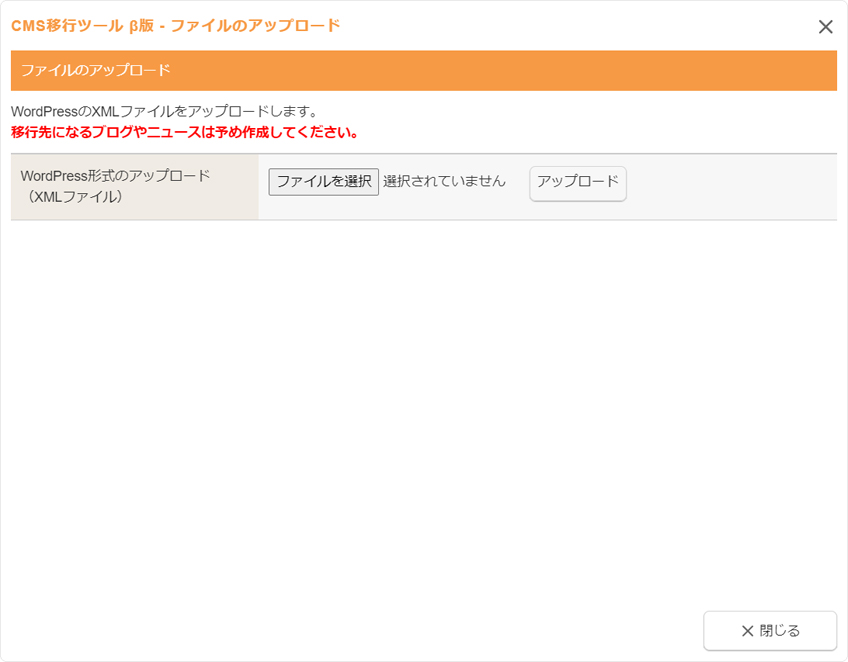
Task: Click the empty white area below upload row
Action: tap(423, 400)
